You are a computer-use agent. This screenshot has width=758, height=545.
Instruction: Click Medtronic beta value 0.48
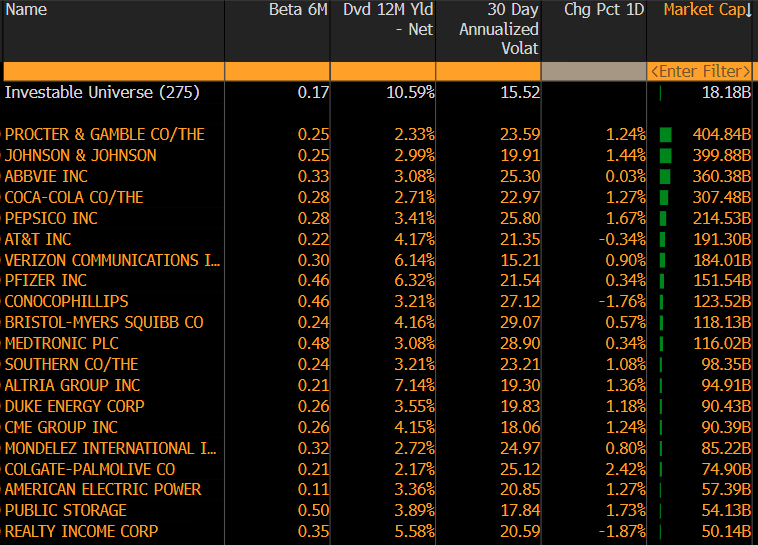pos(313,343)
